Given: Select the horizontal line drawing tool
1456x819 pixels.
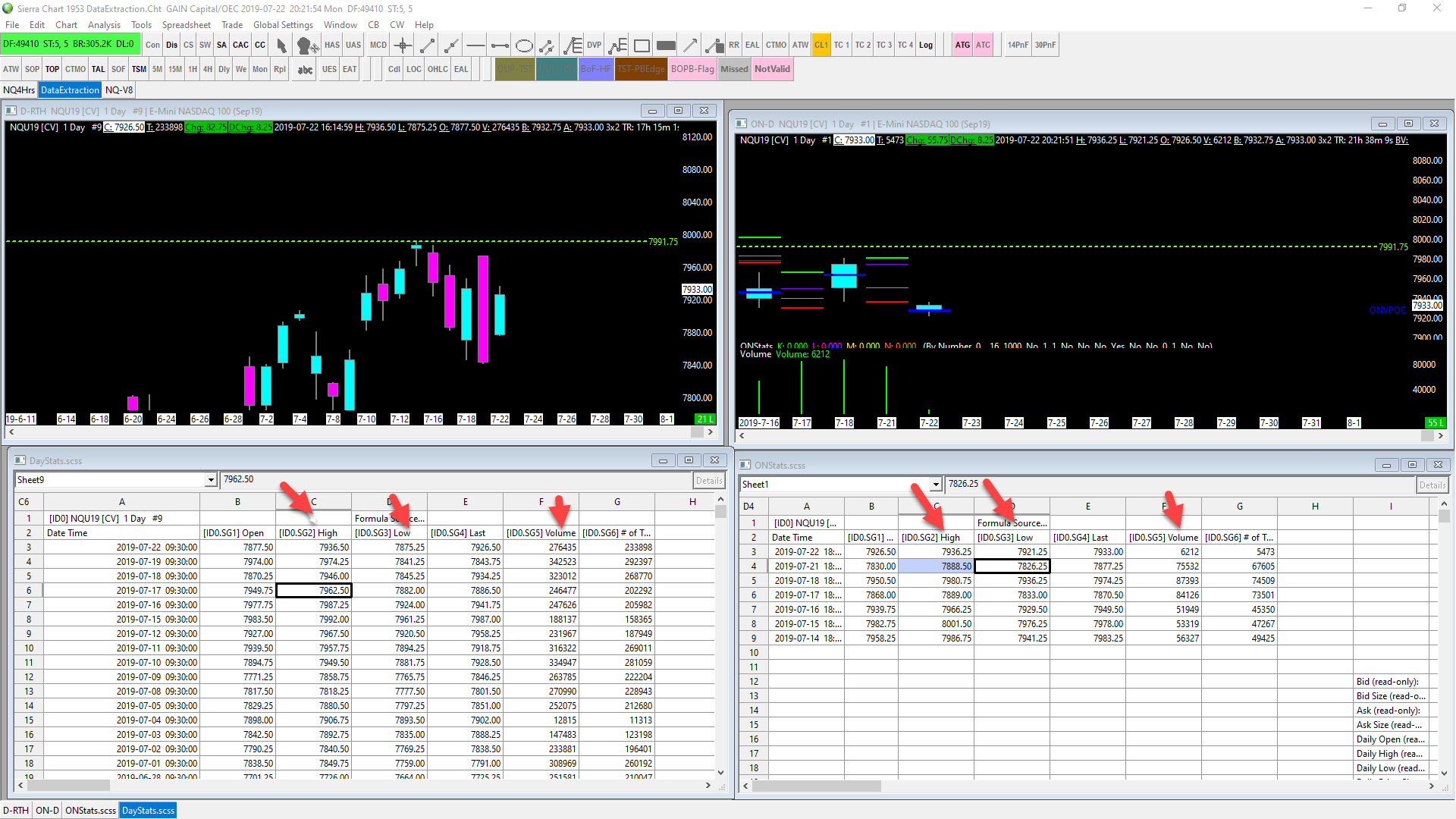Looking at the screenshot, I should pyautogui.click(x=475, y=45).
